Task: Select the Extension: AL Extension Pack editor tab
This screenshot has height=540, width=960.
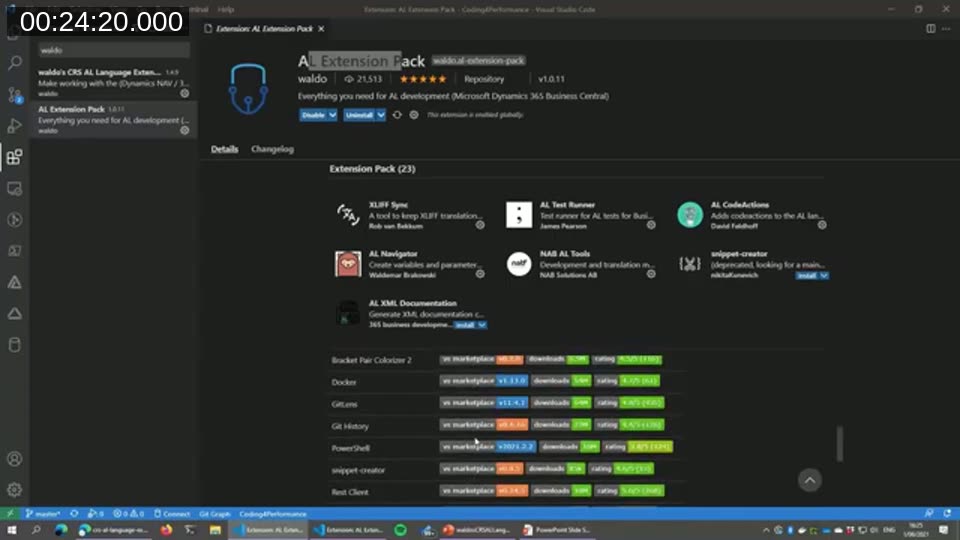Action: click(x=264, y=28)
